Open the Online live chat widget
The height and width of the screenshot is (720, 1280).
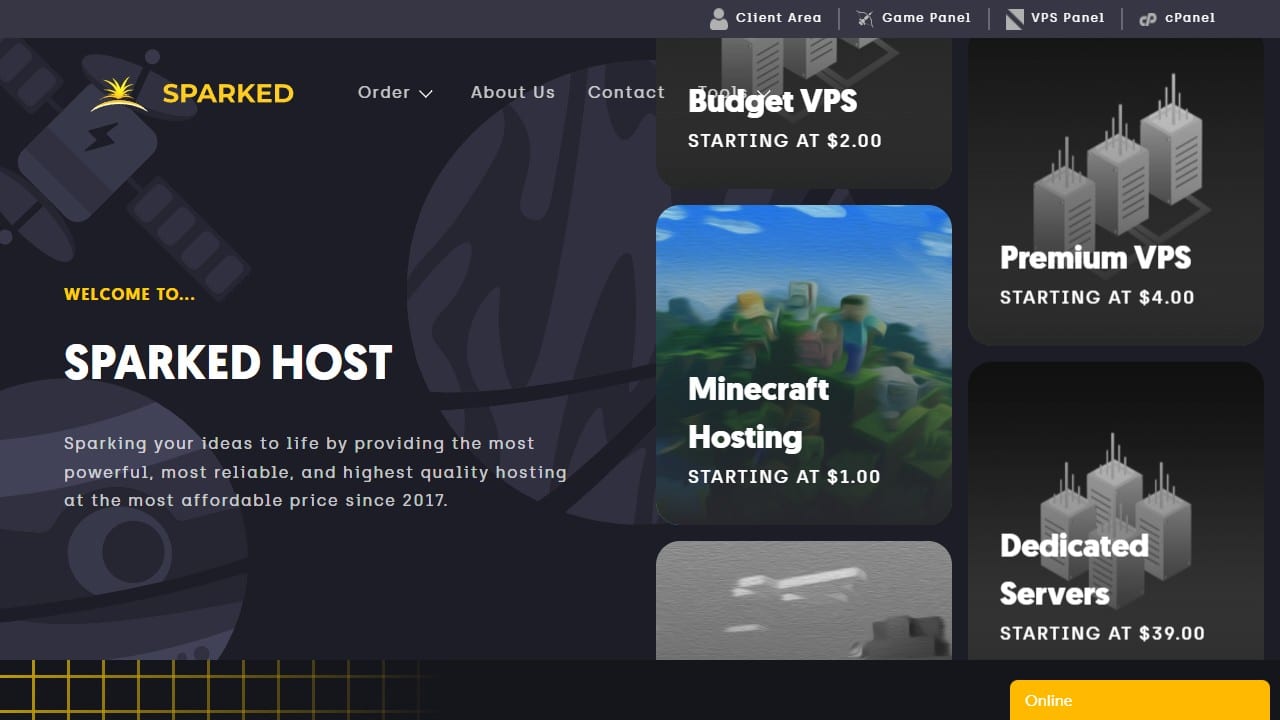coord(1140,700)
